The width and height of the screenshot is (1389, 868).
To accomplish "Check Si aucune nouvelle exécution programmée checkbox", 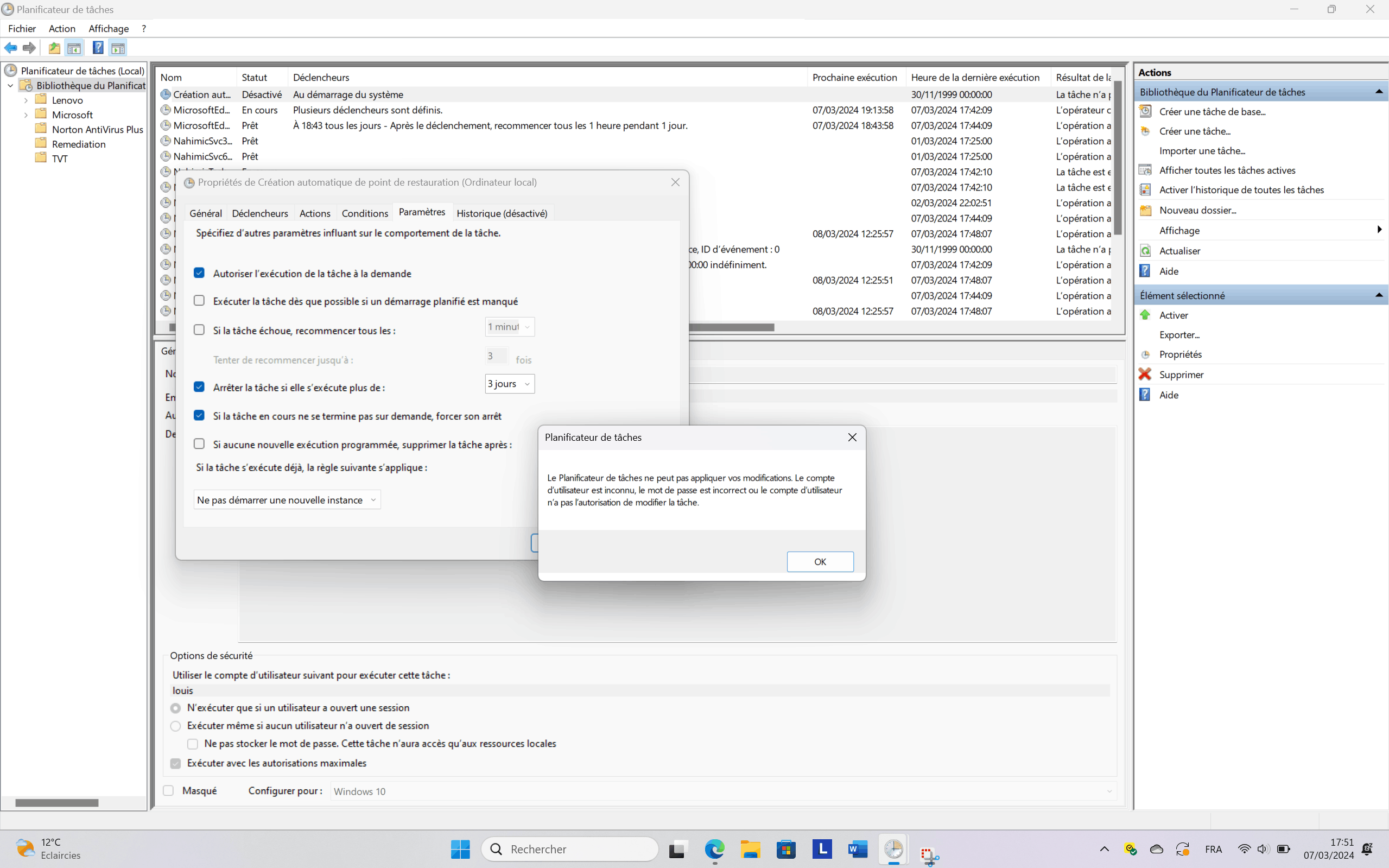I will (199, 443).
